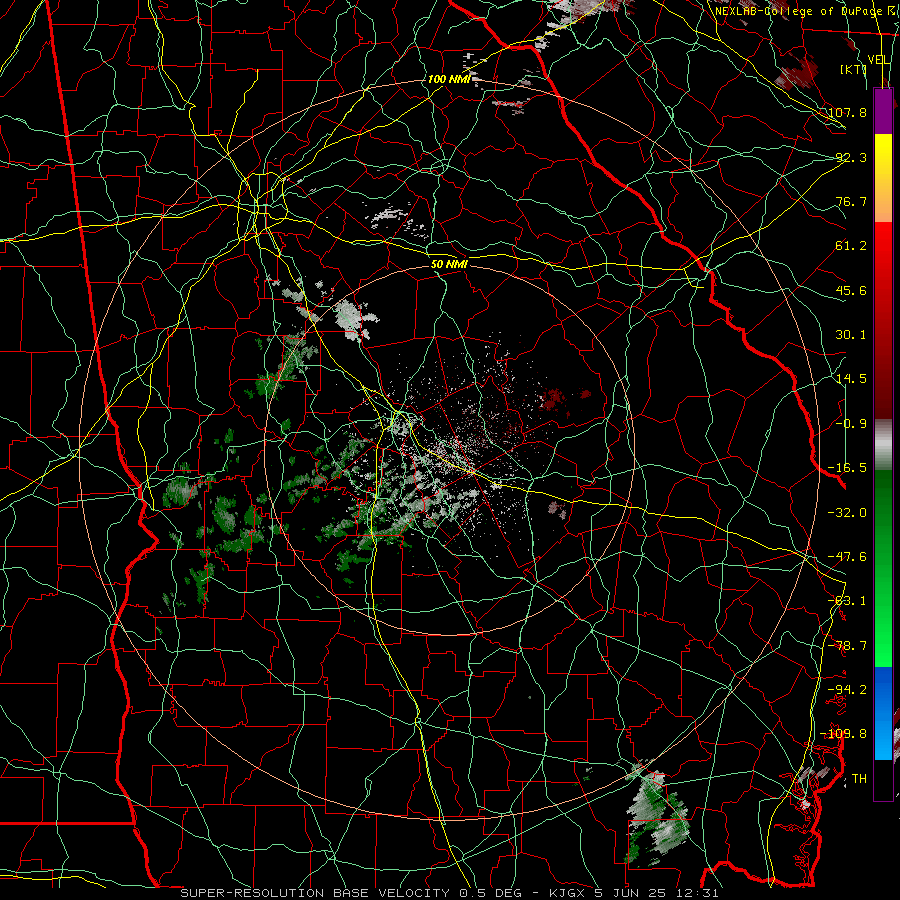Click the 107.8 velocity scale value

tap(847, 112)
